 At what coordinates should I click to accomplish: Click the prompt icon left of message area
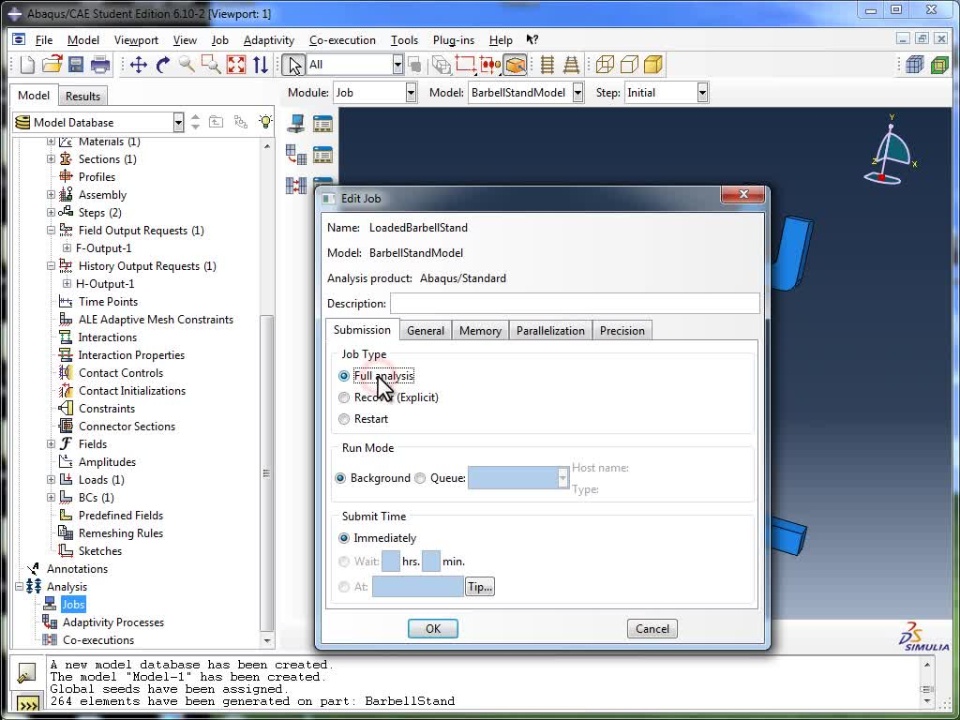click(x=26, y=673)
